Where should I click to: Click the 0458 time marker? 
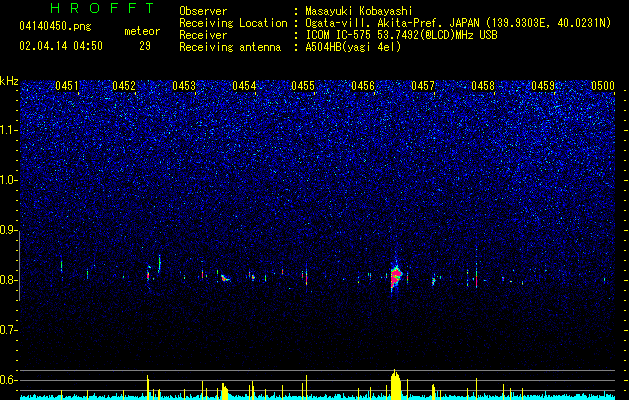(483, 86)
